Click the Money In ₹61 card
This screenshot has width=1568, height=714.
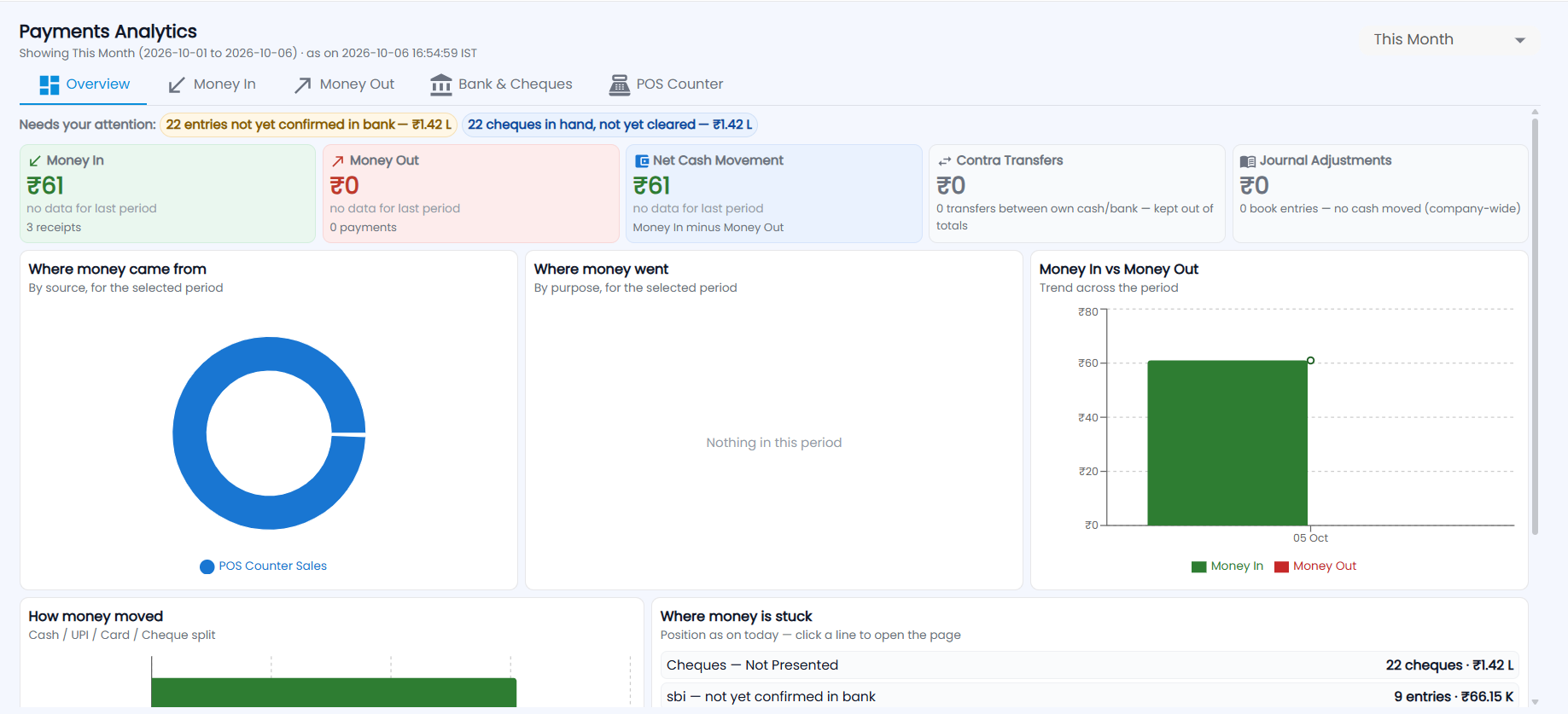tap(168, 194)
